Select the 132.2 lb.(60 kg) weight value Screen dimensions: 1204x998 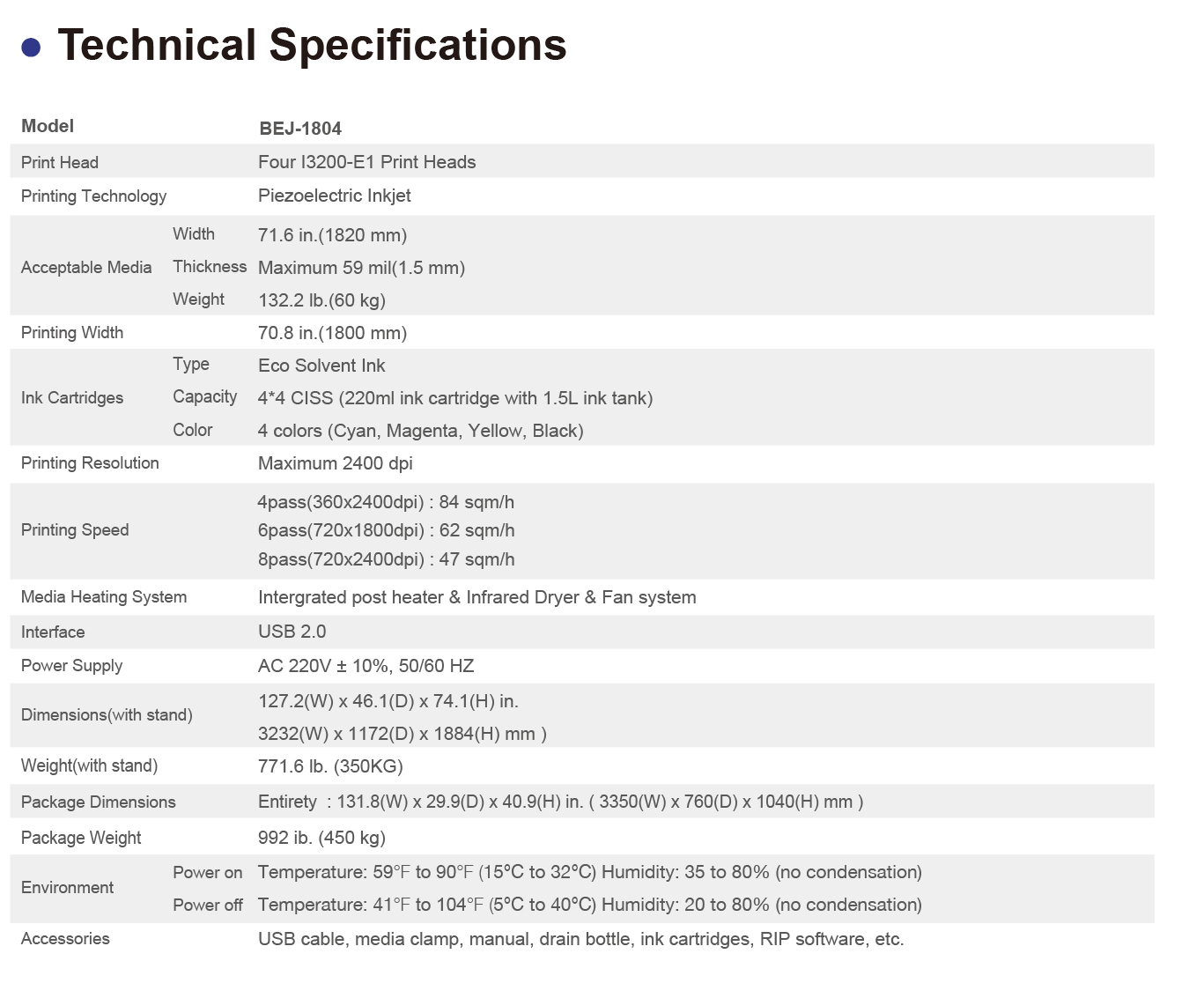click(321, 300)
